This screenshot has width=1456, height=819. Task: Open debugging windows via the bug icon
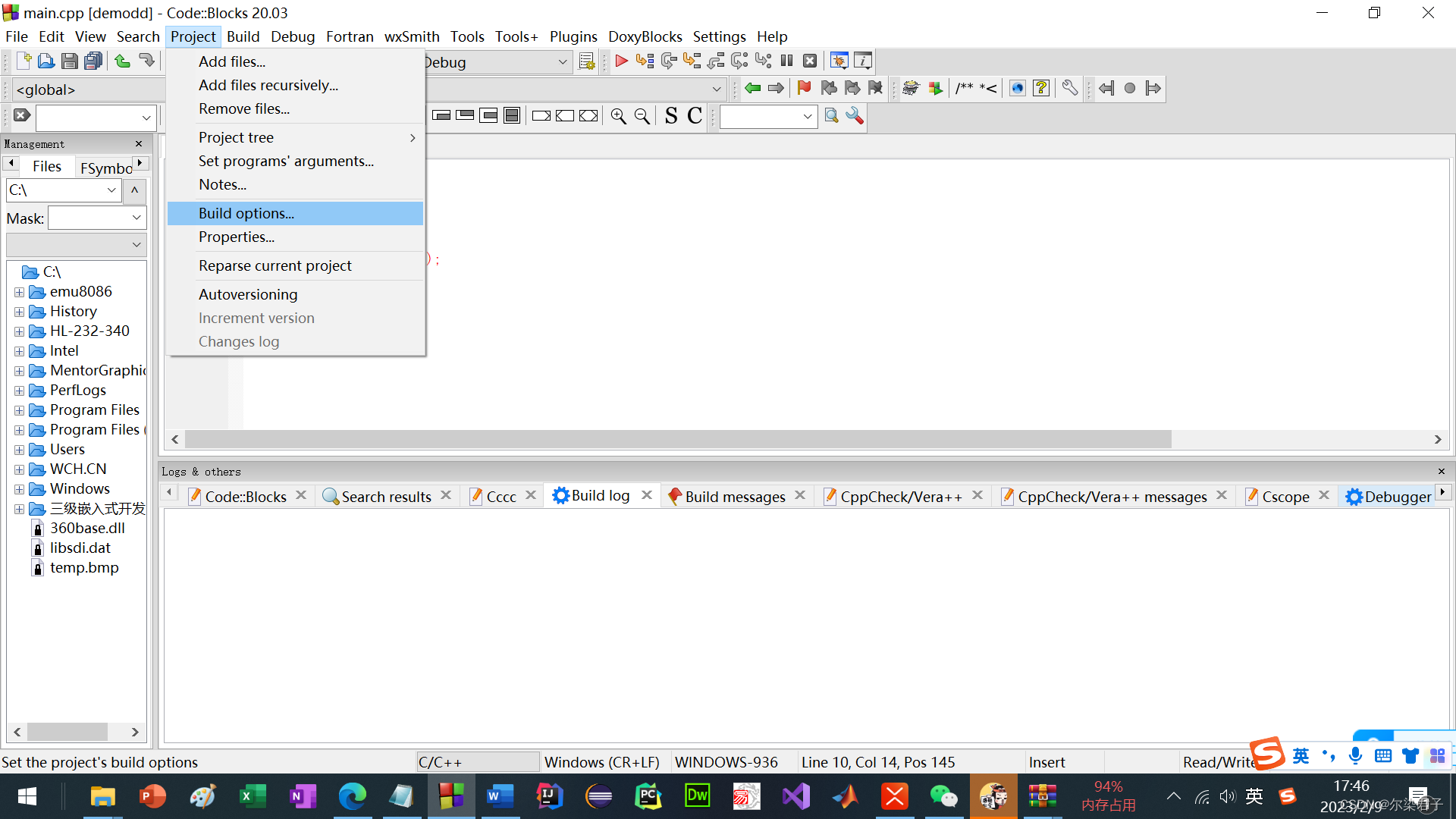(839, 60)
